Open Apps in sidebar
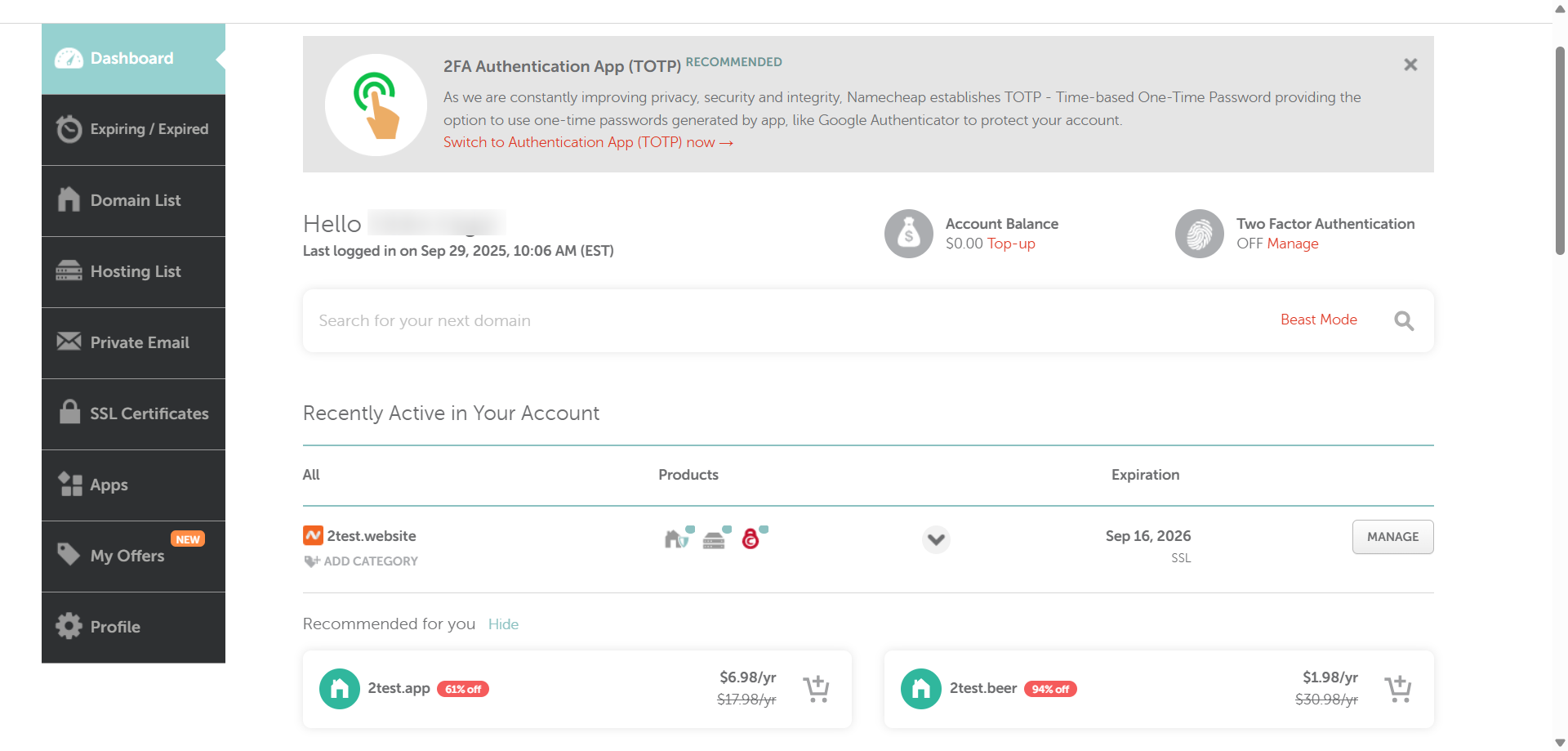 coord(133,485)
